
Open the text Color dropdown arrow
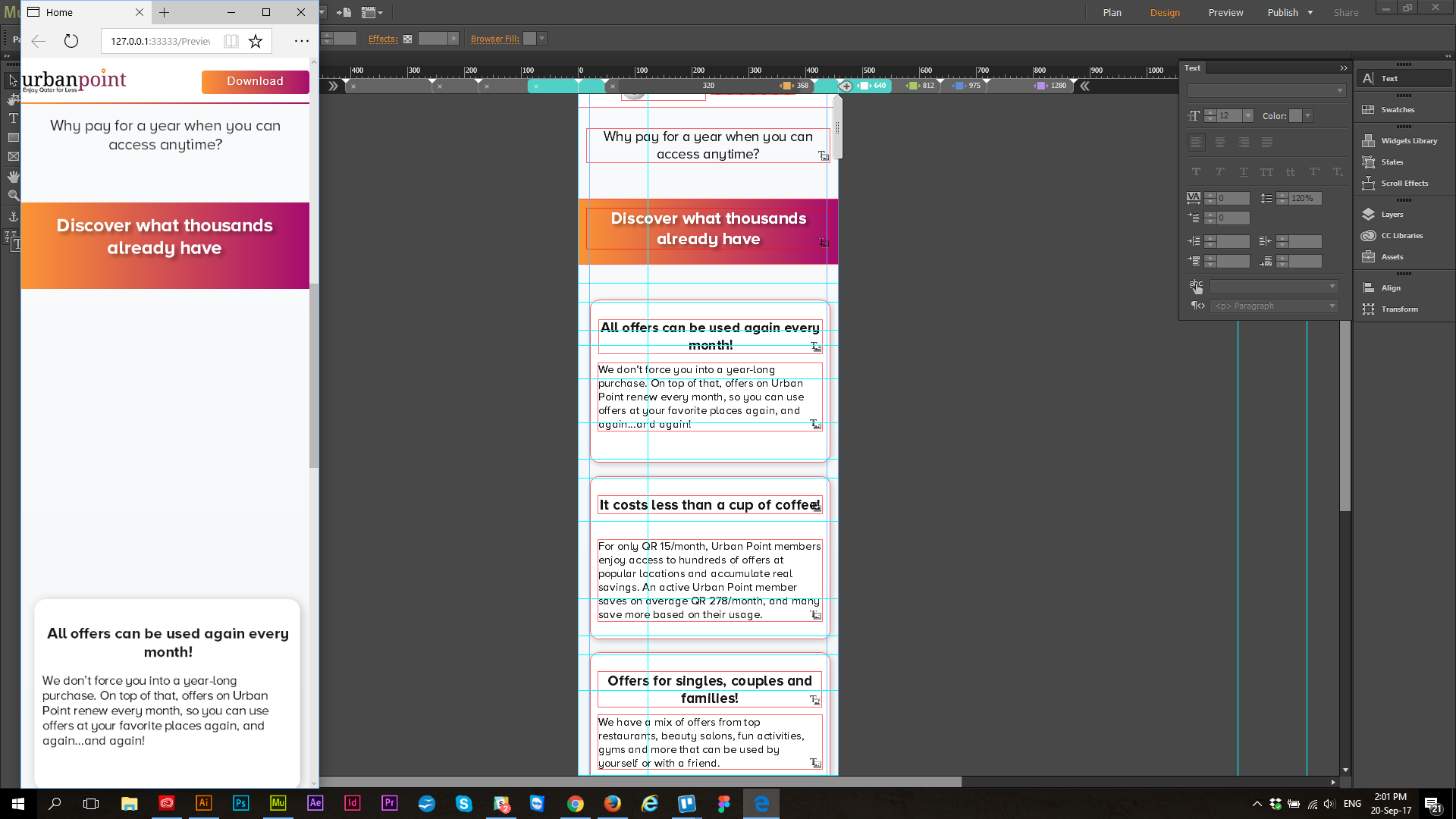1308,116
